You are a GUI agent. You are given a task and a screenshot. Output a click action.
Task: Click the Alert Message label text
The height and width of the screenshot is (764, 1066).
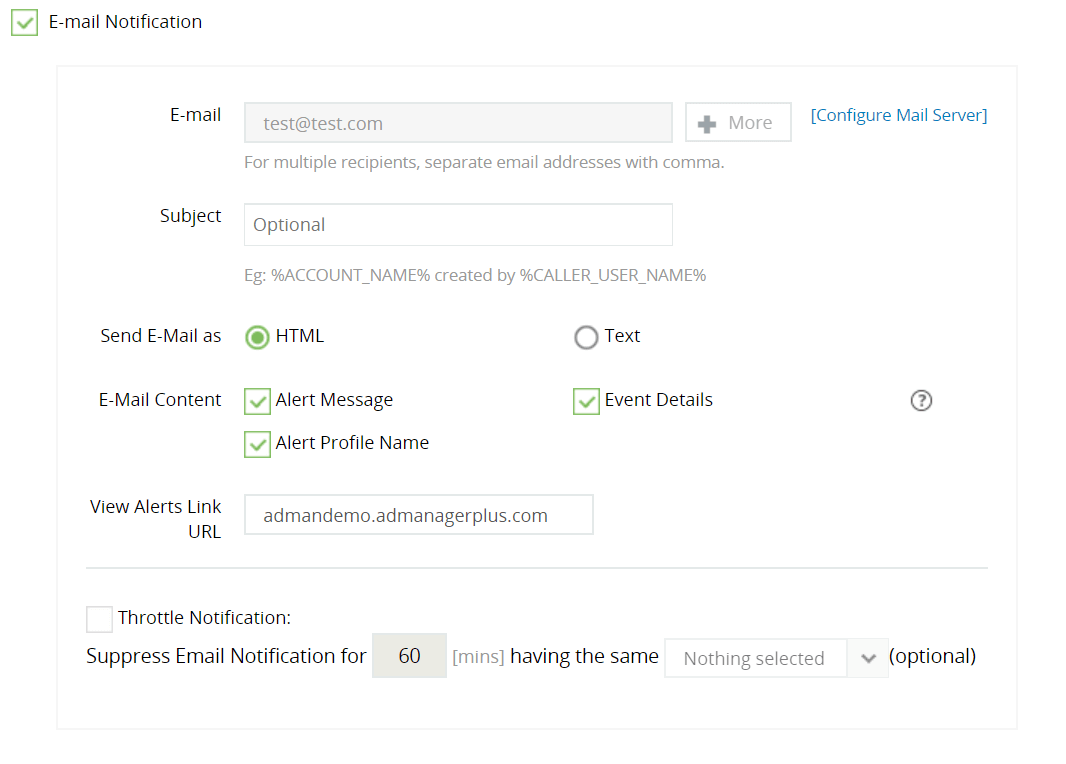335,400
